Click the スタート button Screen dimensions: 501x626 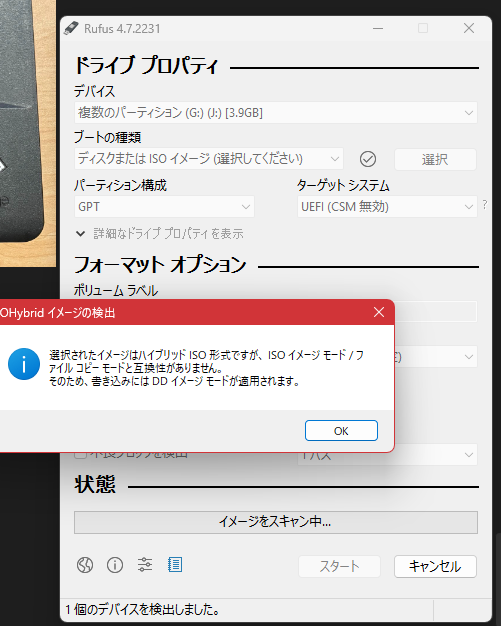click(339, 566)
